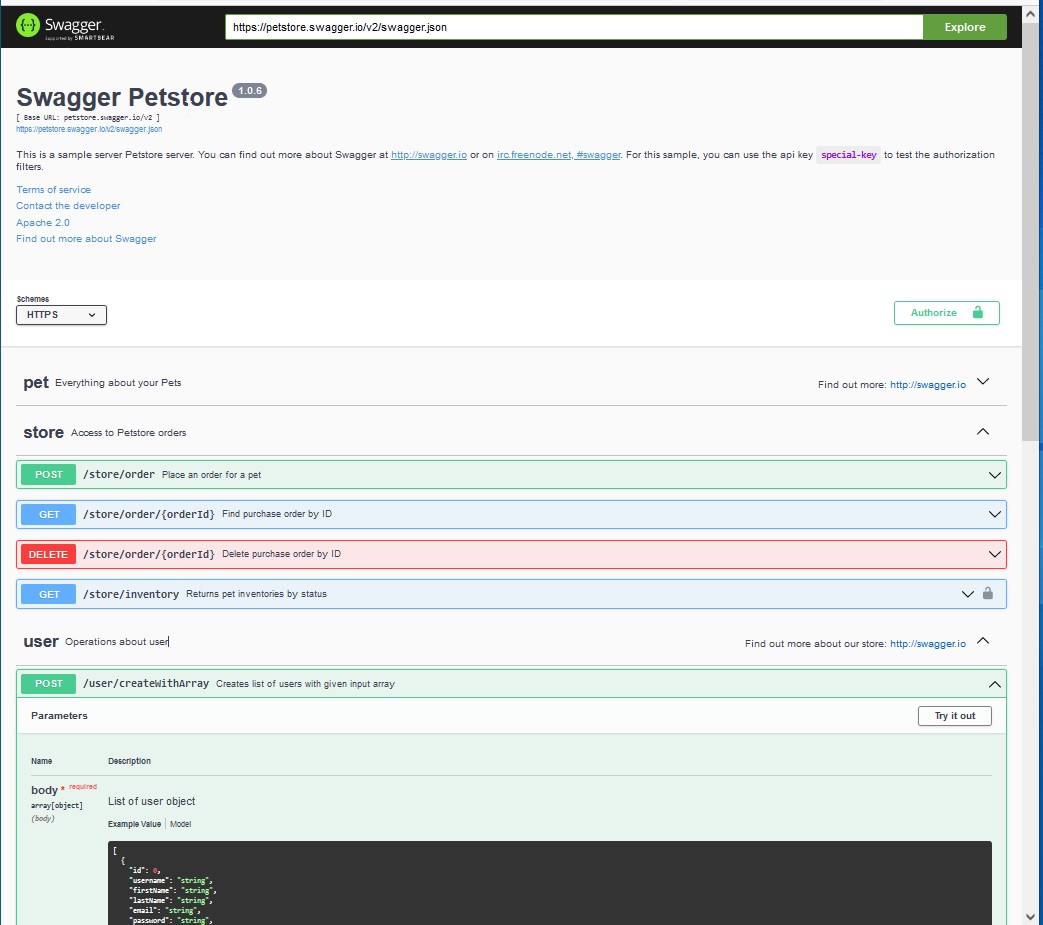The width and height of the screenshot is (1043, 925).
Task: Click the /user/createWithArray path text
Action: [x=146, y=684]
